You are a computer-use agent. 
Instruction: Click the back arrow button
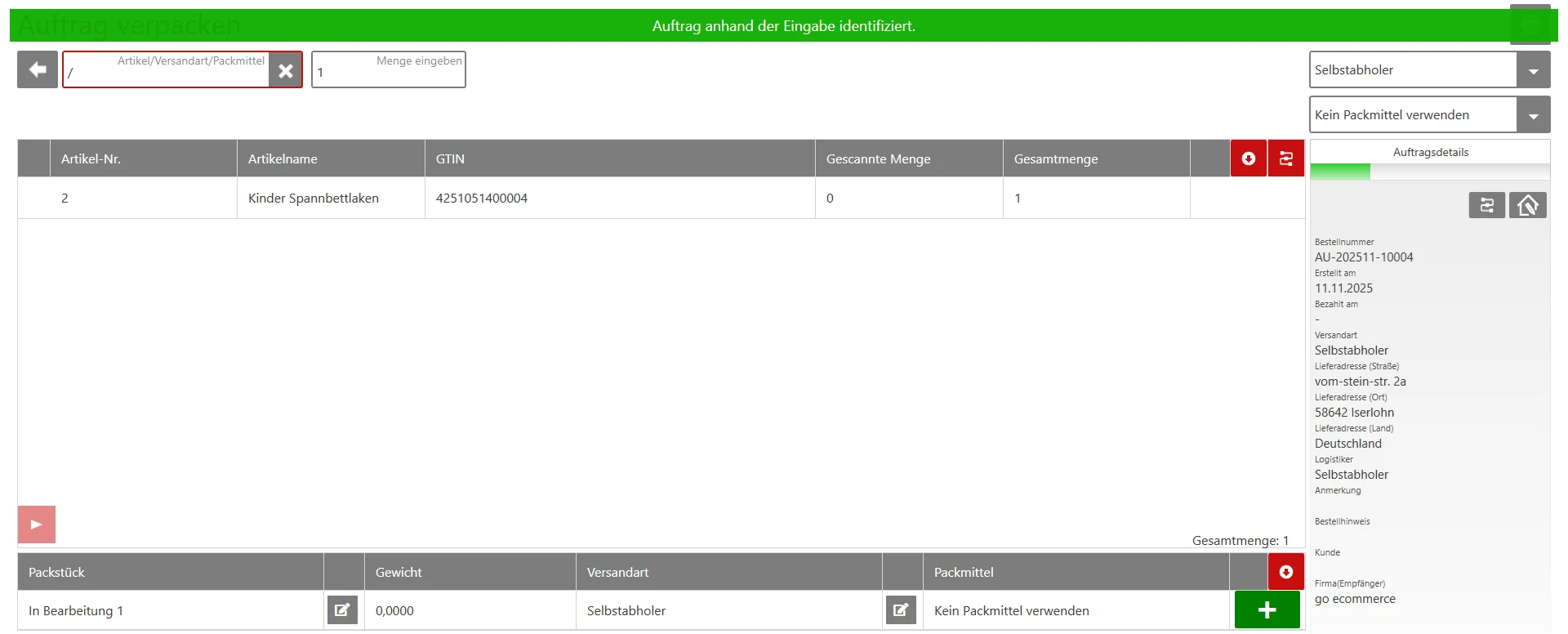38,69
